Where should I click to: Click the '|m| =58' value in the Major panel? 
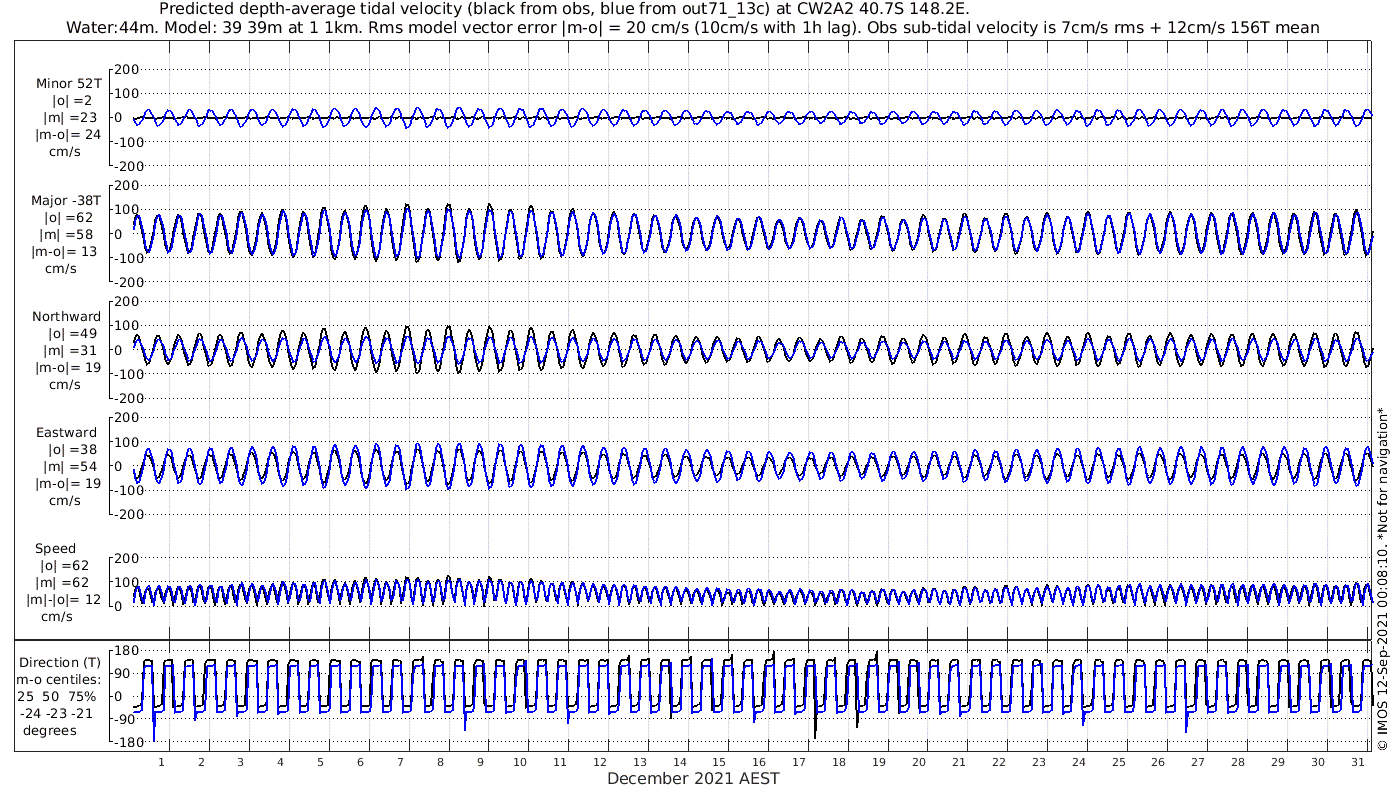68,234
